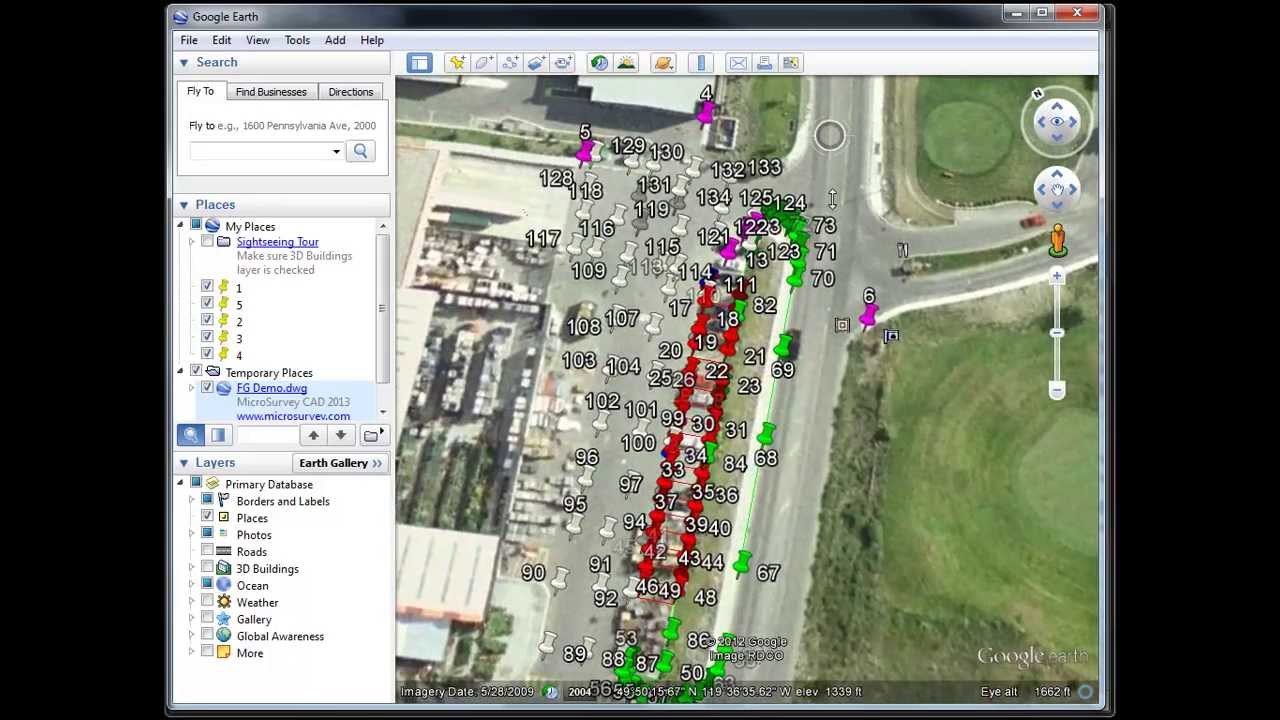Open the Edit menu
The height and width of the screenshot is (720, 1280).
[221, 40]
